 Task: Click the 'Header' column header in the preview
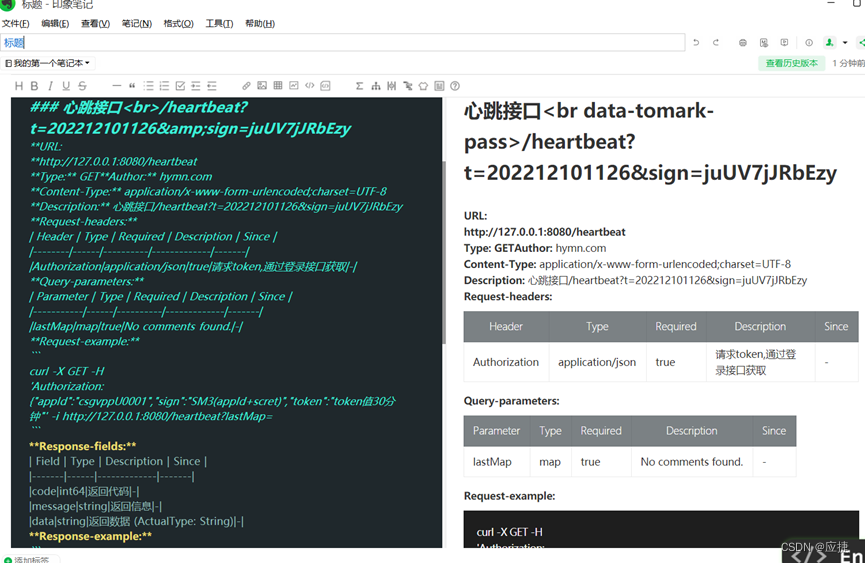click(506, 326)
